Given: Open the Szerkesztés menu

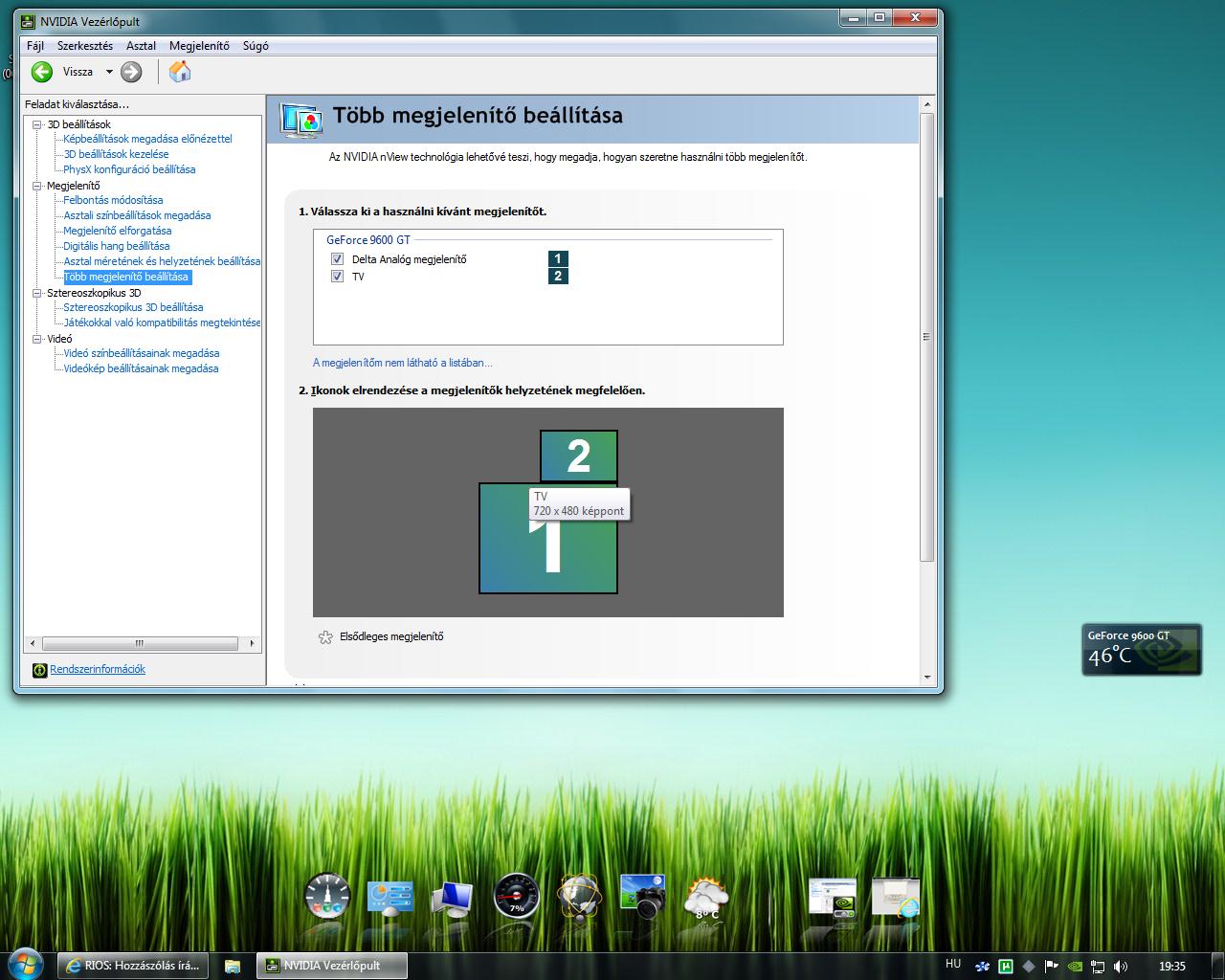Looking at the screenshot, I should pyautogui.click(x=85, y=46).
